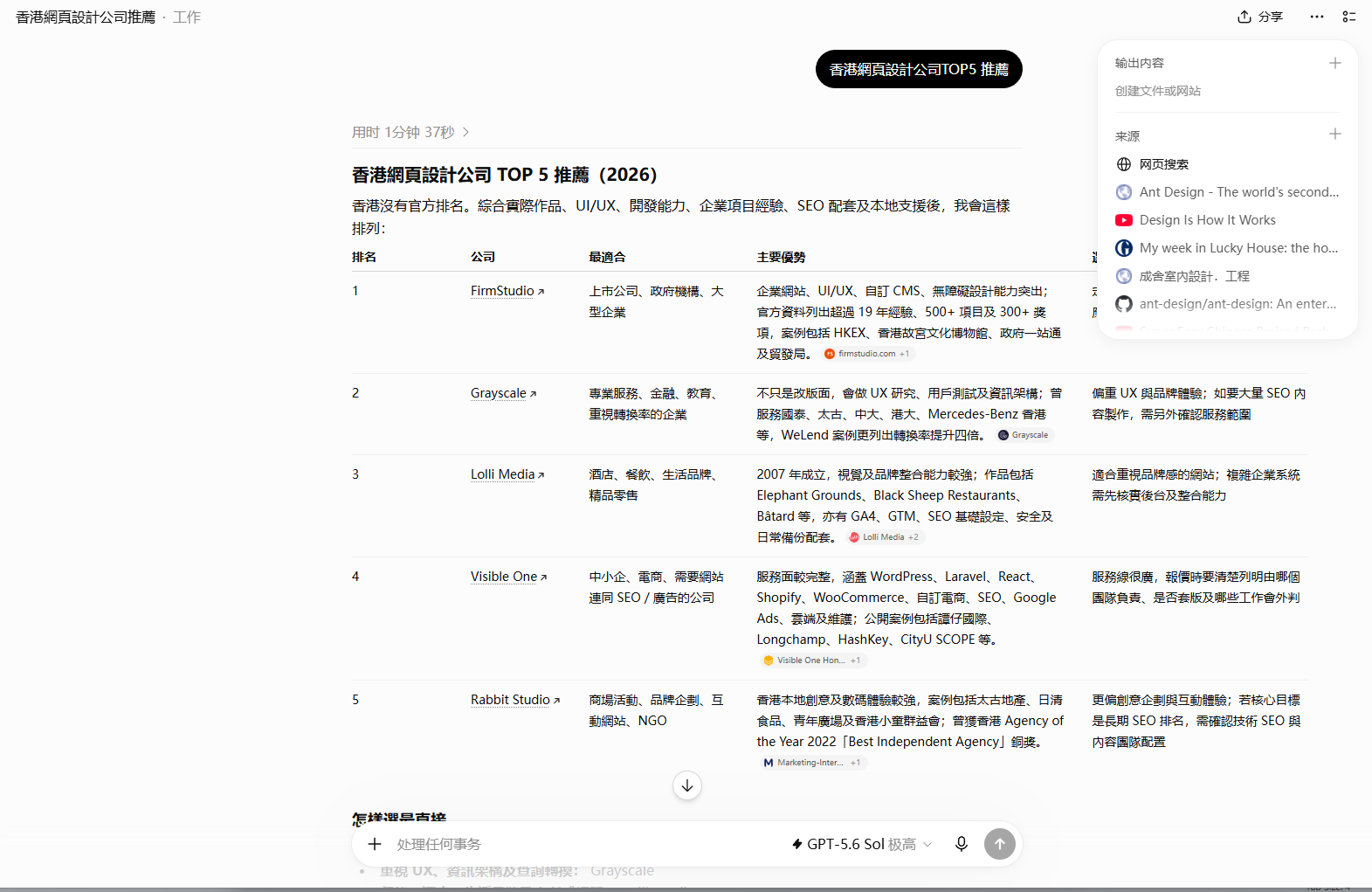1372x892 pixels.
Task: Click the Share icon in header
Action: pos(1244,17)
